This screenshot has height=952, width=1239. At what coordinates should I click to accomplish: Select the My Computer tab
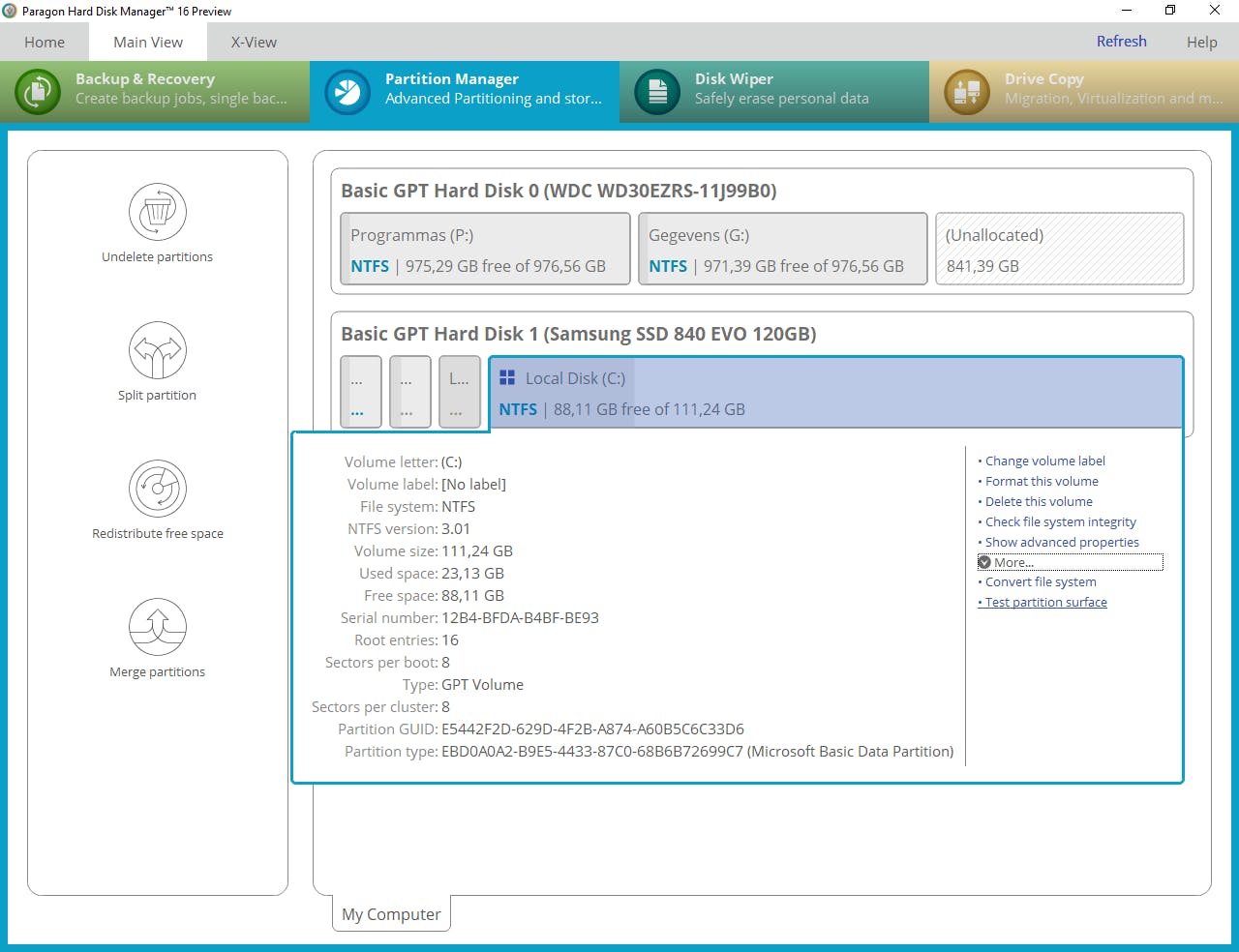391,913
